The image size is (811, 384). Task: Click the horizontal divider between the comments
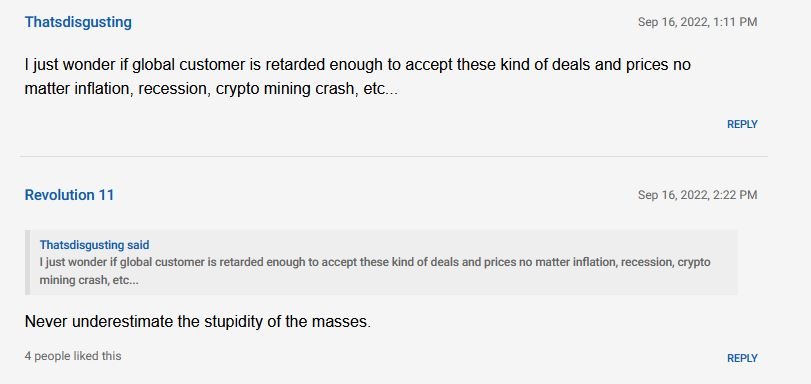coord(394,156)
